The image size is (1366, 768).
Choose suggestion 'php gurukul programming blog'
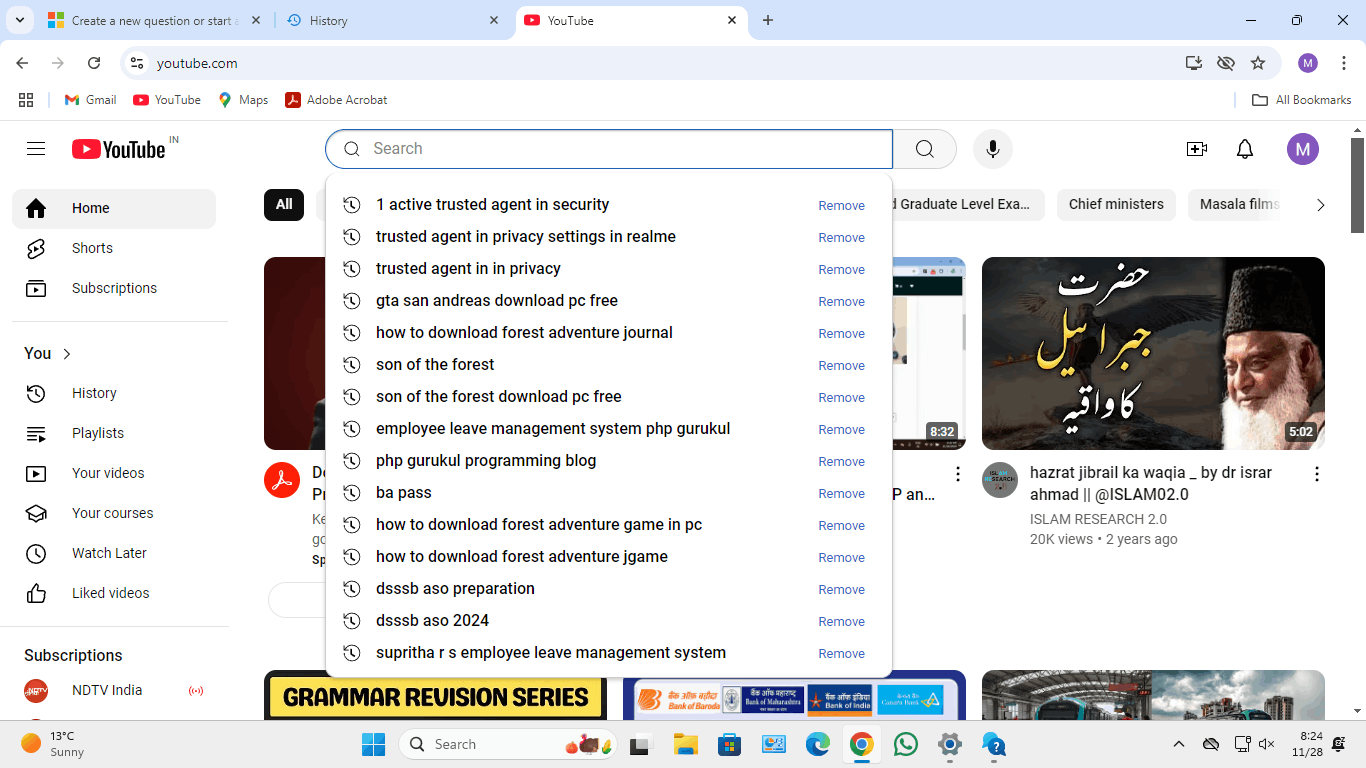click(x=608, y=461)
